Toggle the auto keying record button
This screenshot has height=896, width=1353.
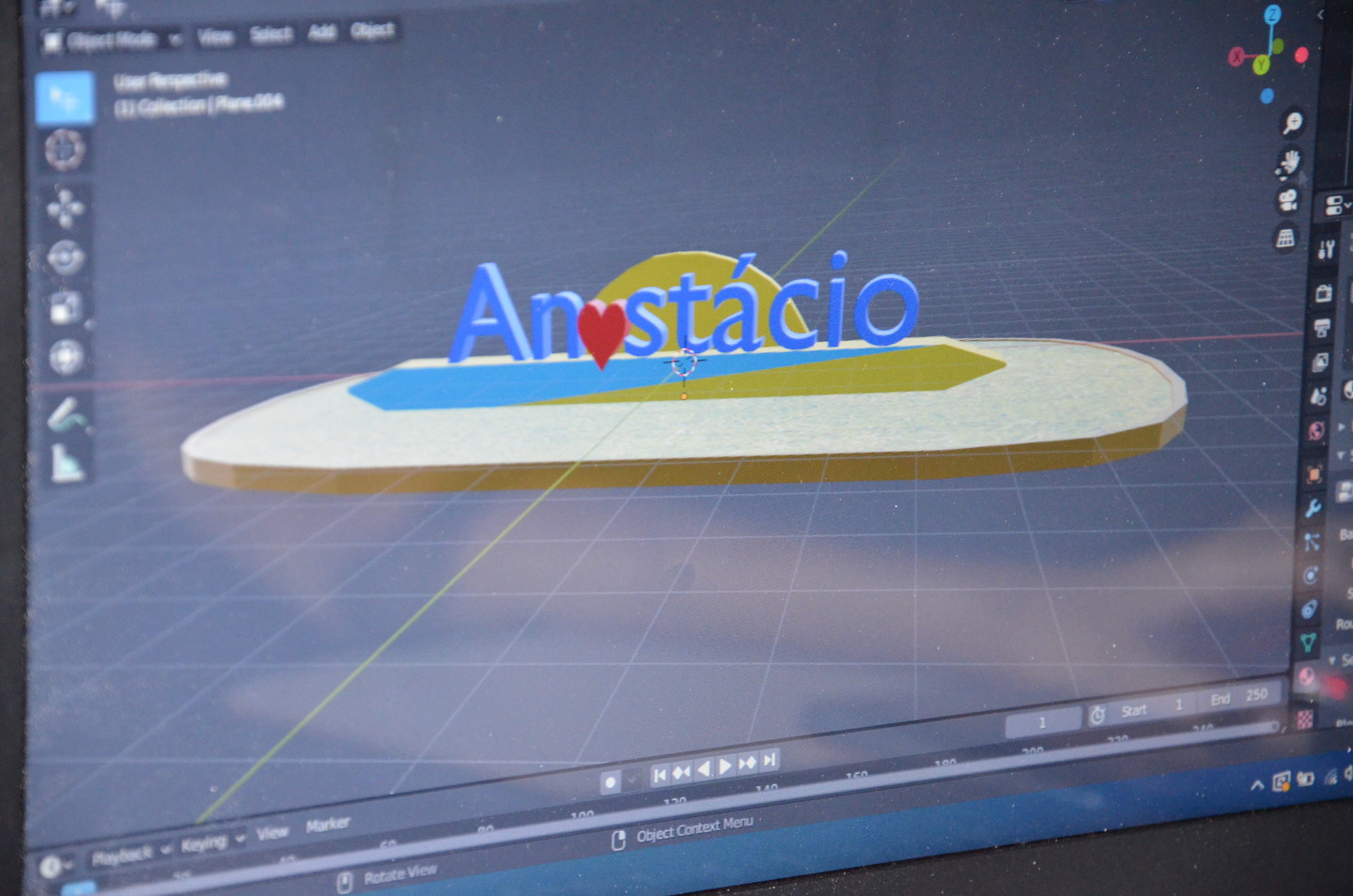(611, 780)
